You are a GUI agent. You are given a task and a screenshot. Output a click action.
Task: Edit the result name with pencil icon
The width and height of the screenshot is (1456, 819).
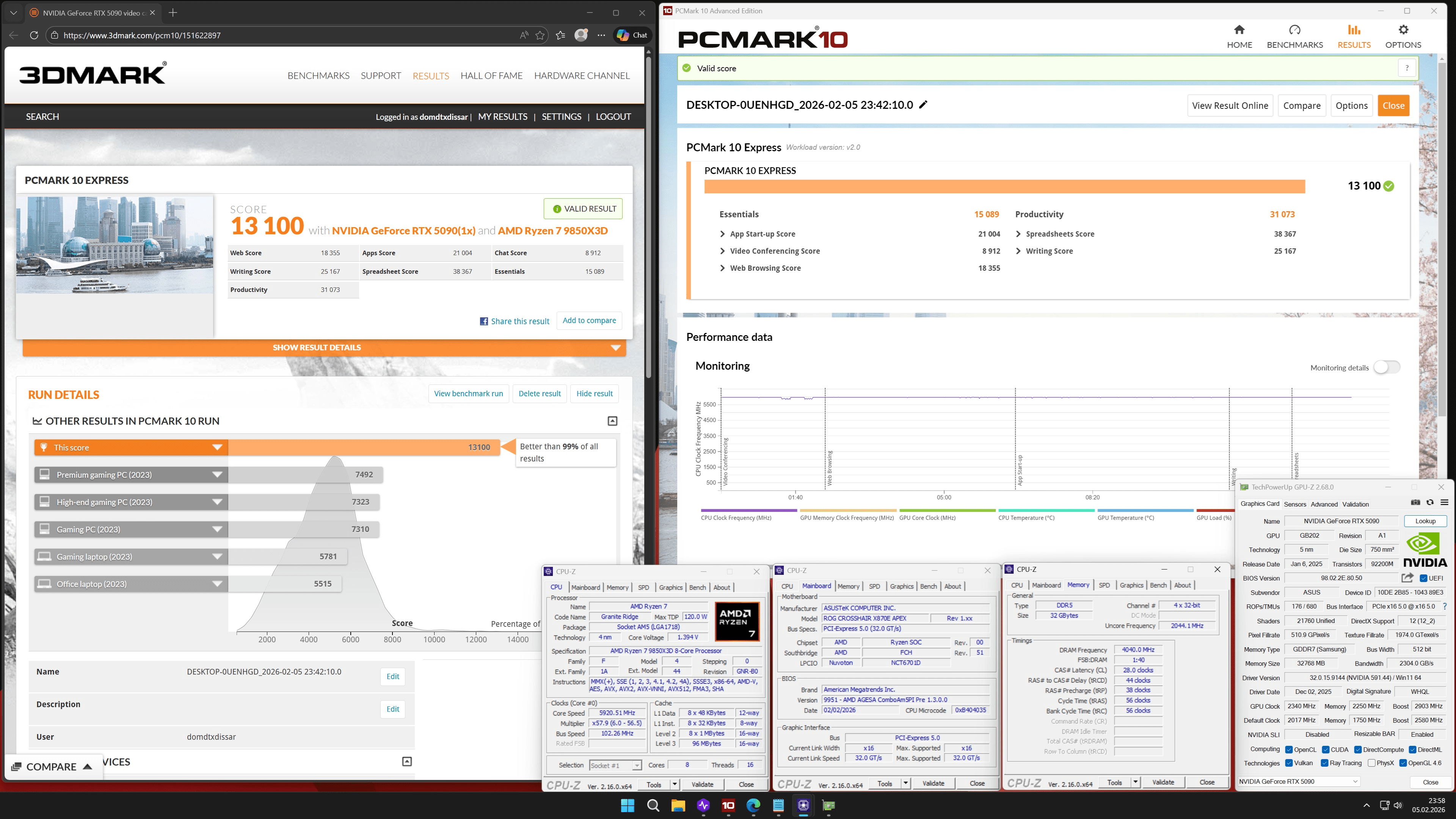click(923, 105)
